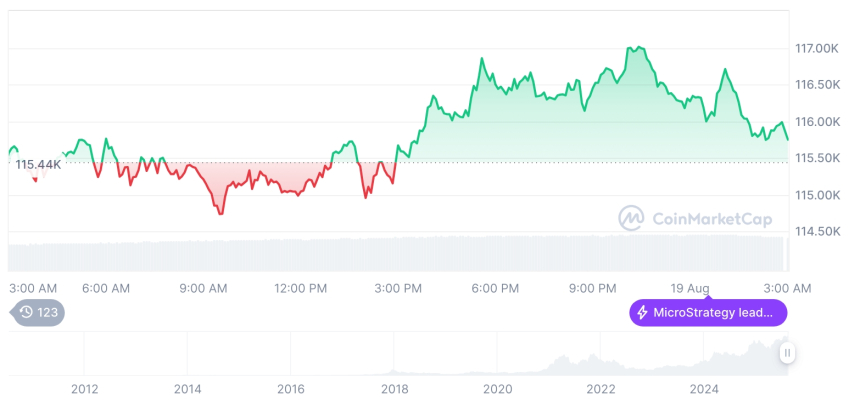Click the 117.00K price axis label

point(816,48)
